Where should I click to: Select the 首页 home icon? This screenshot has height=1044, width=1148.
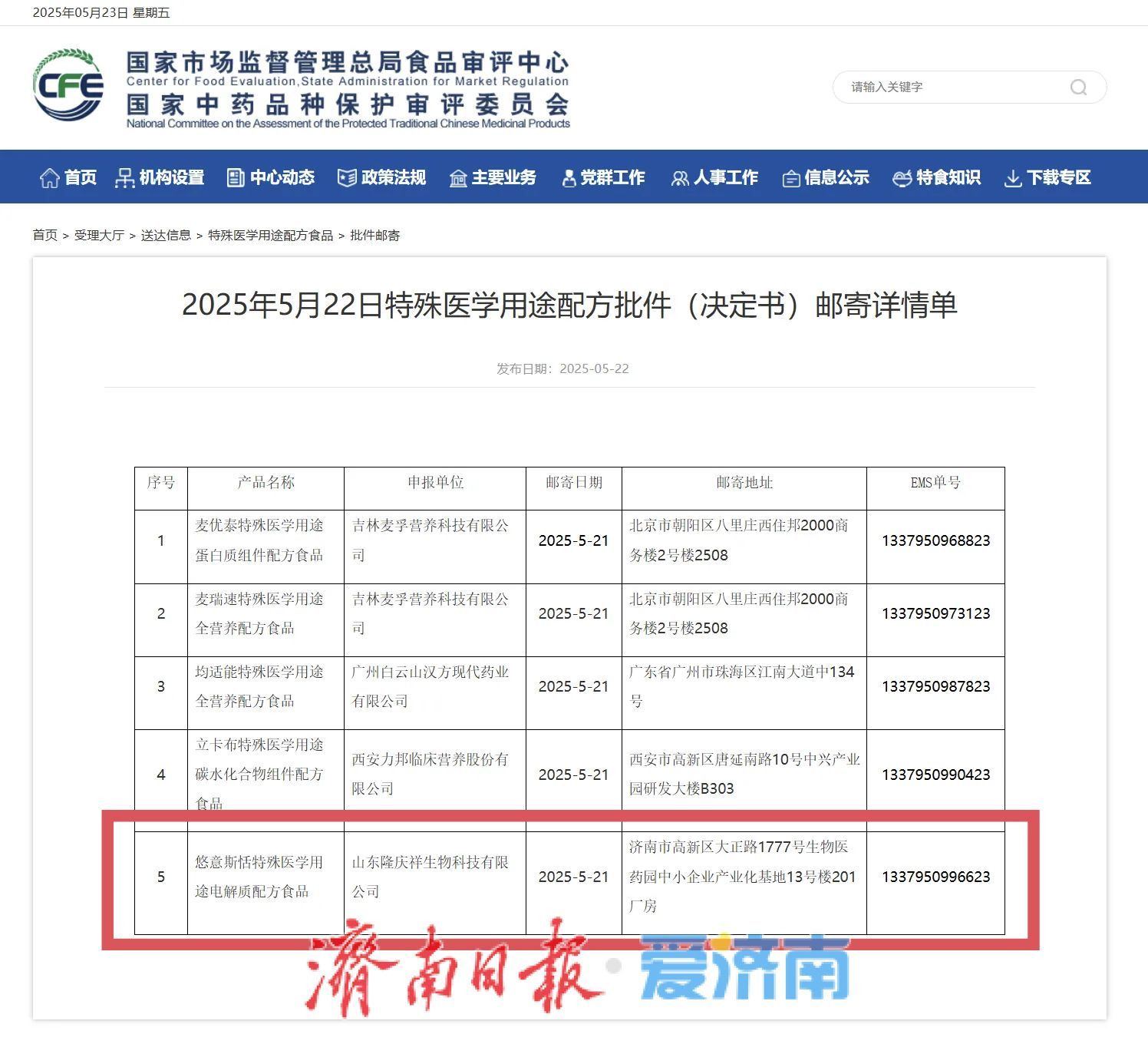click(x=49, y=177)
